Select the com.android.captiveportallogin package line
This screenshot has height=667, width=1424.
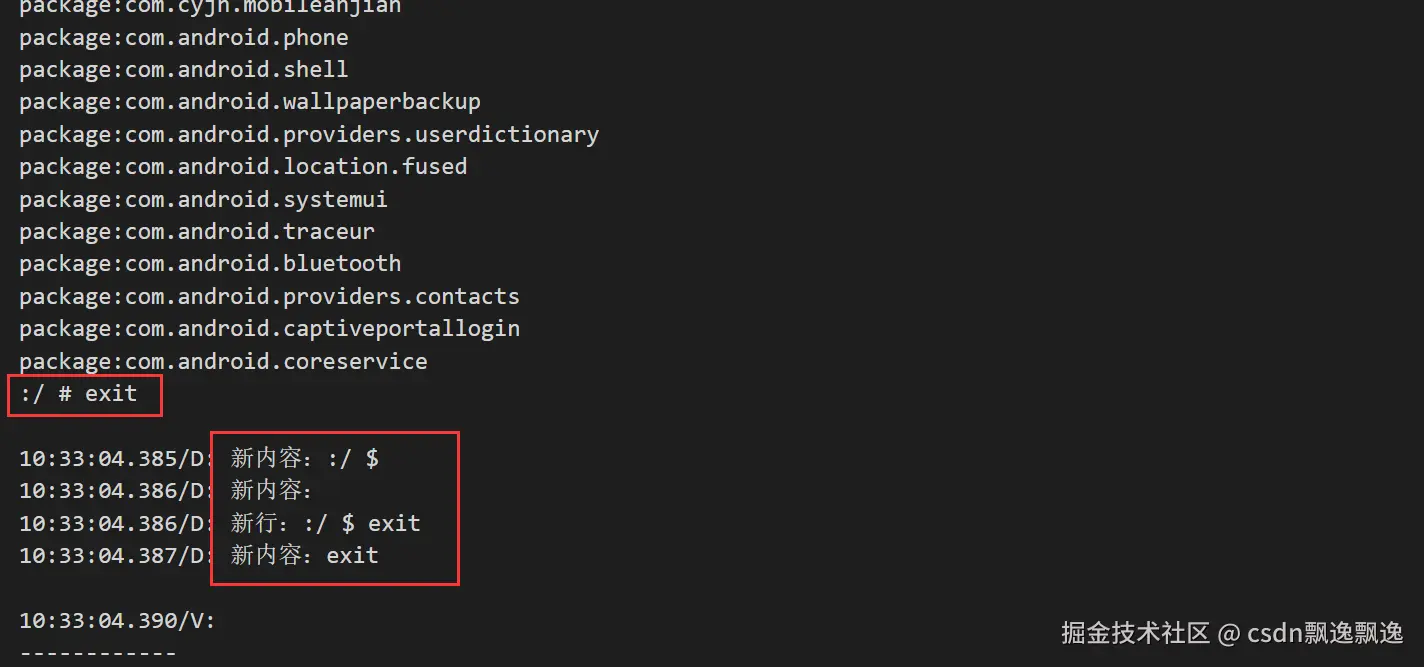point(269,328)
